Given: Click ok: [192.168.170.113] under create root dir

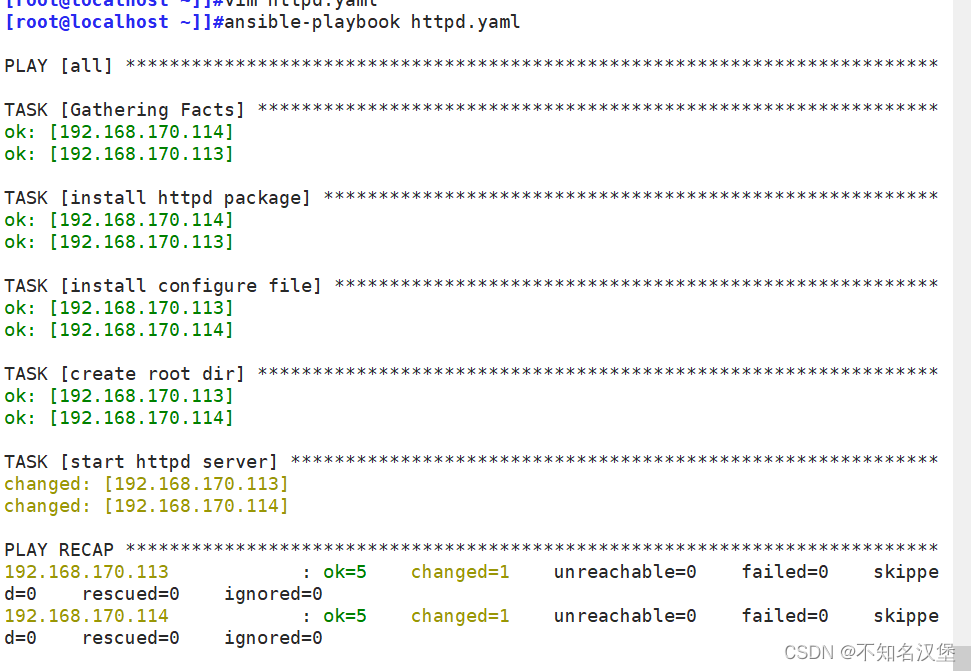Looking at the screenshot, I should pos(119,396).
